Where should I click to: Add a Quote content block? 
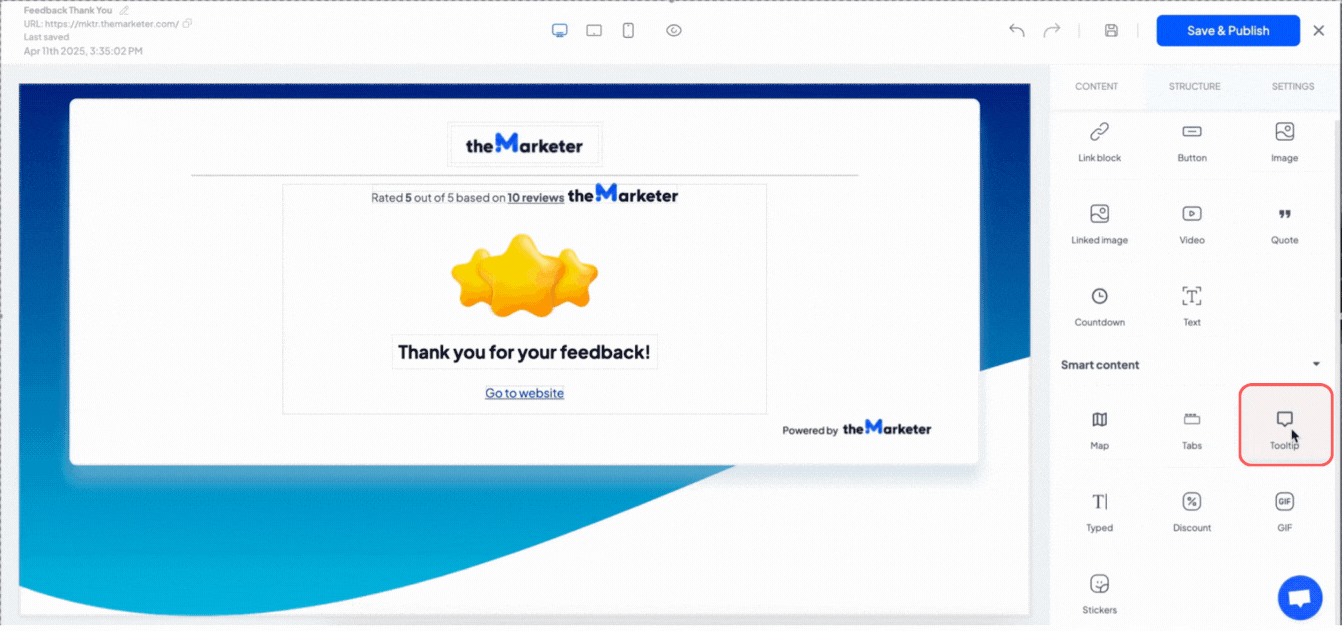[1285, 224]
